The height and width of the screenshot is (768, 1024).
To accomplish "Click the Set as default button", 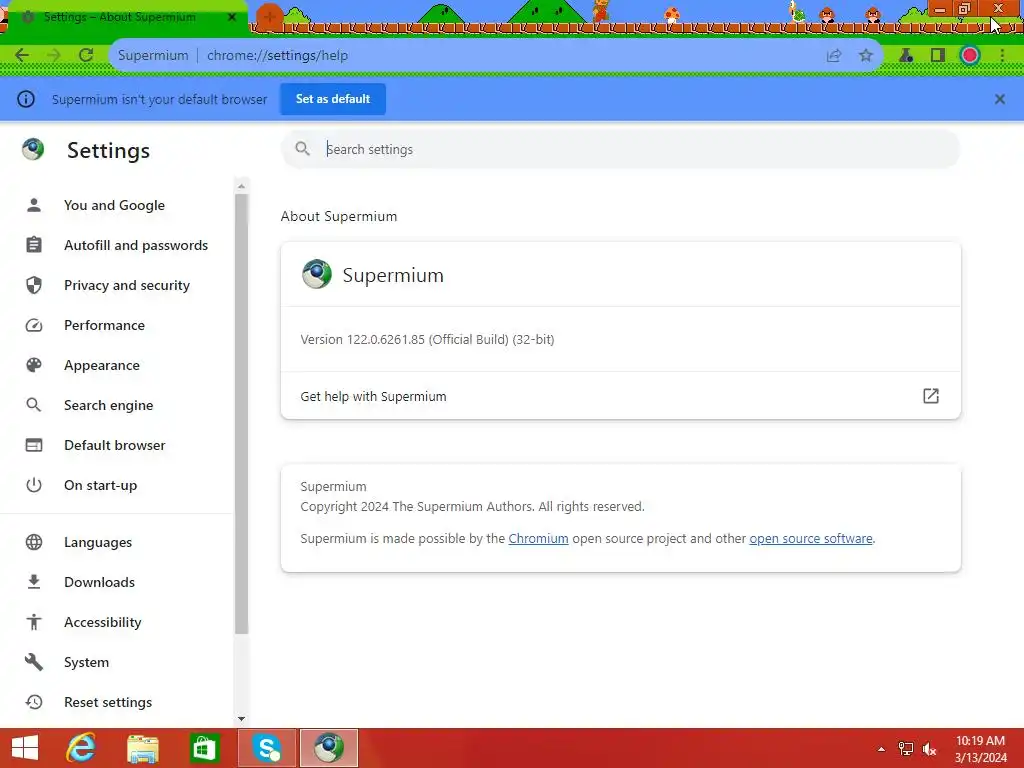I will tap(333, 99).
